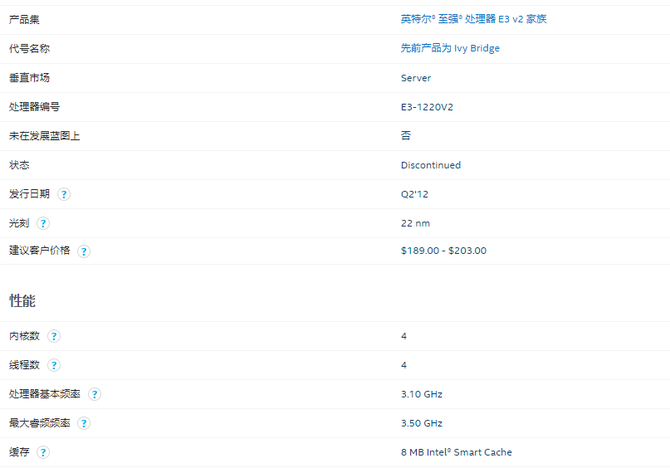Open the question mark icon for 处理器基本频率

[94, 394]
